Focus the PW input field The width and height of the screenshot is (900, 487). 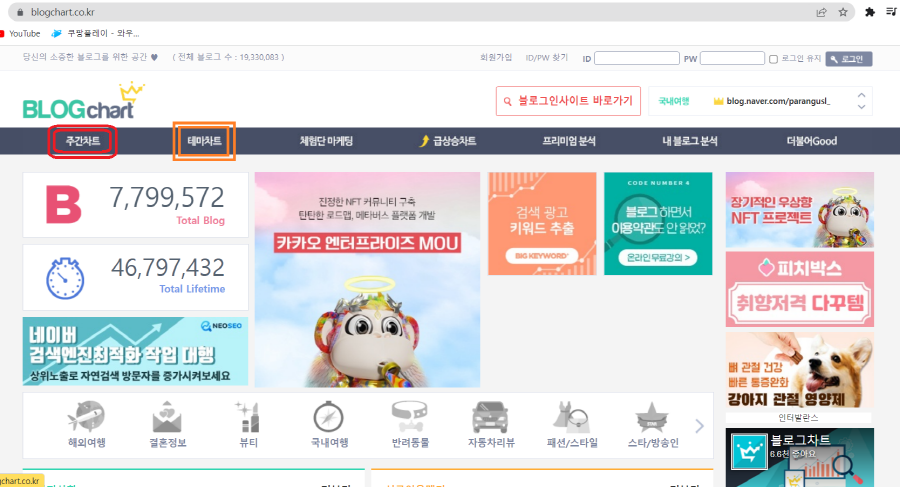732,58
